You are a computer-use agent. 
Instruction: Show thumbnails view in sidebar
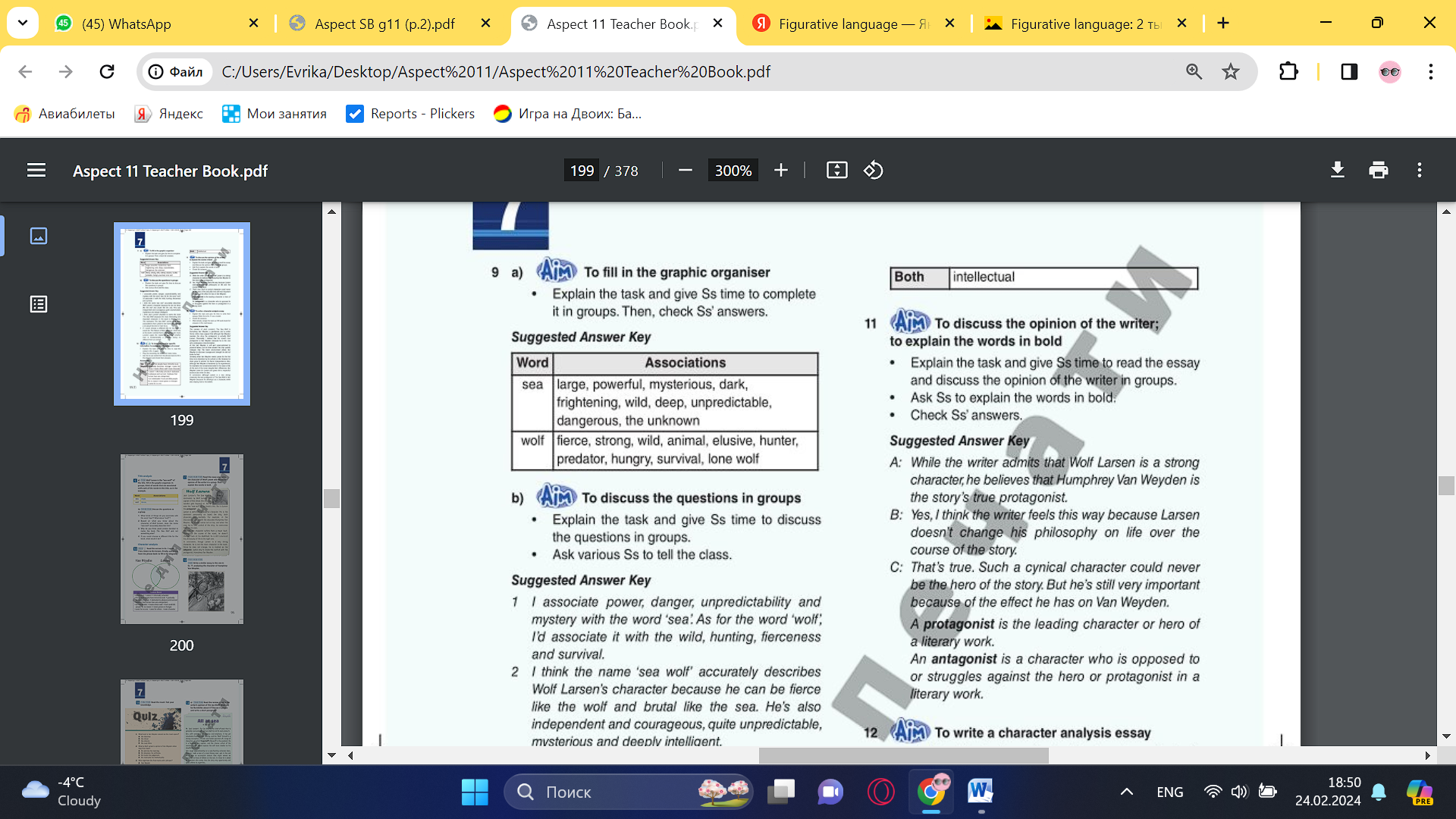coord(39,236)
